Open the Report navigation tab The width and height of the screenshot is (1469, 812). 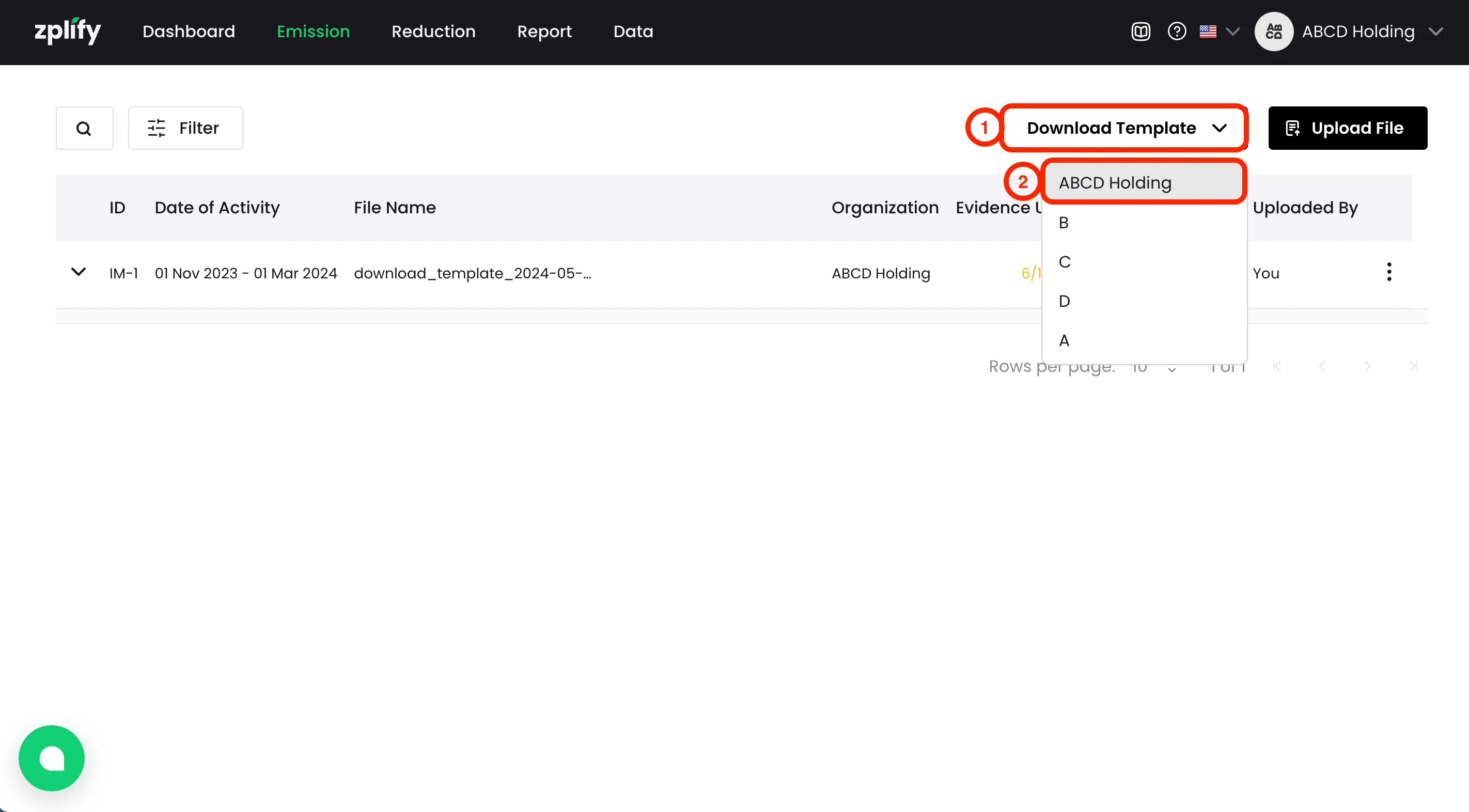(544, 32)
